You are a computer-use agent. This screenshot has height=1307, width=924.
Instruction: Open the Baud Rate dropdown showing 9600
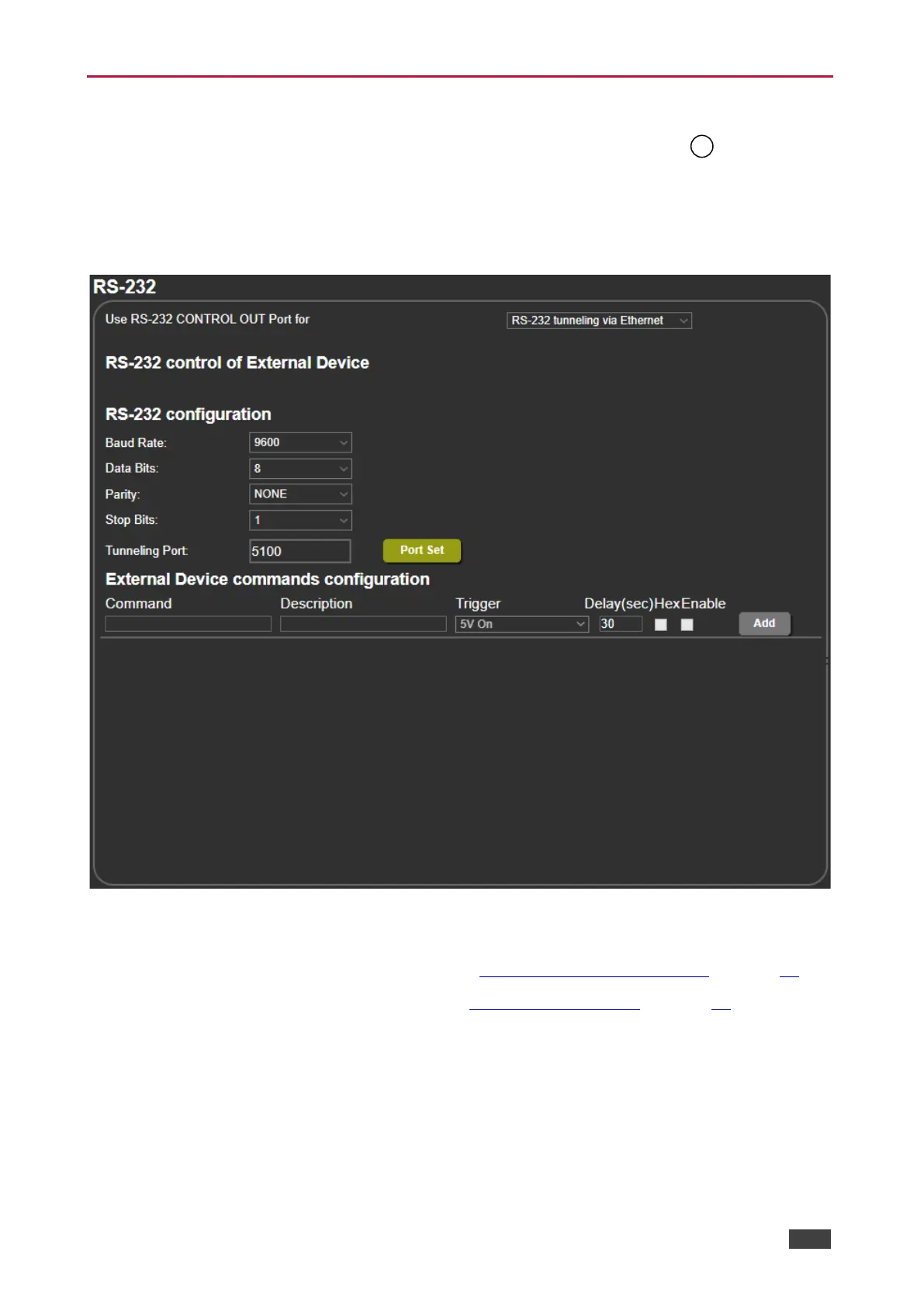(300, 442)
